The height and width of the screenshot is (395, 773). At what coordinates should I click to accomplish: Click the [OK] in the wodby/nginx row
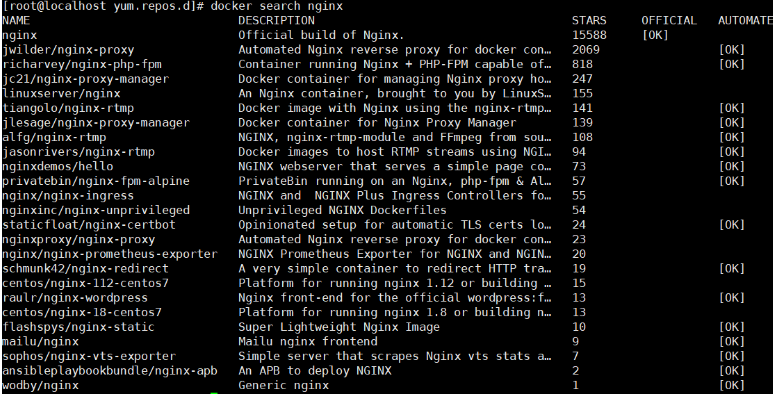(x=732, y=385)
